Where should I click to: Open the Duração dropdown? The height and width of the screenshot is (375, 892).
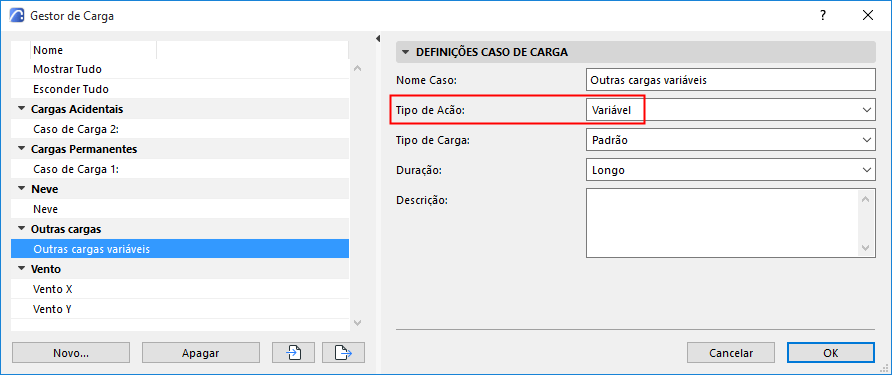(x=730, y=170)
